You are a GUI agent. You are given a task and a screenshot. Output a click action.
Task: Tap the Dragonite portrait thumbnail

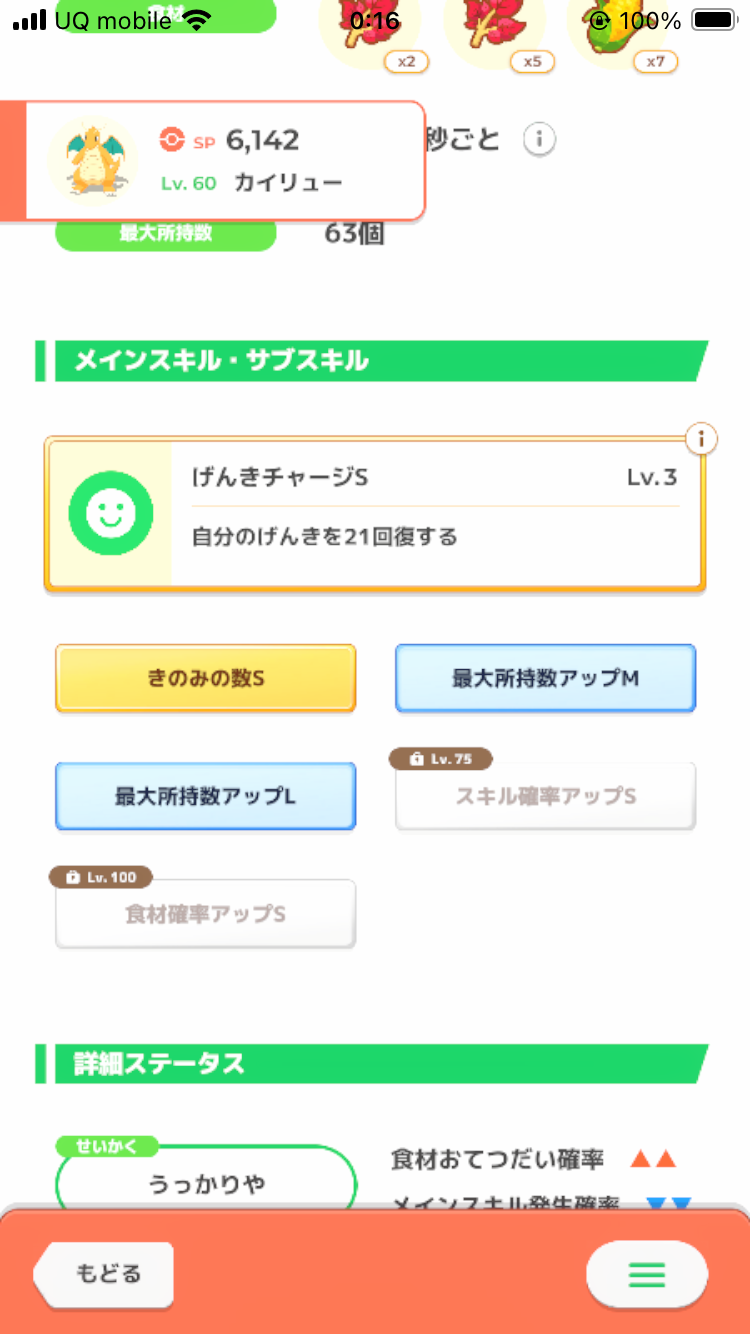93,160
